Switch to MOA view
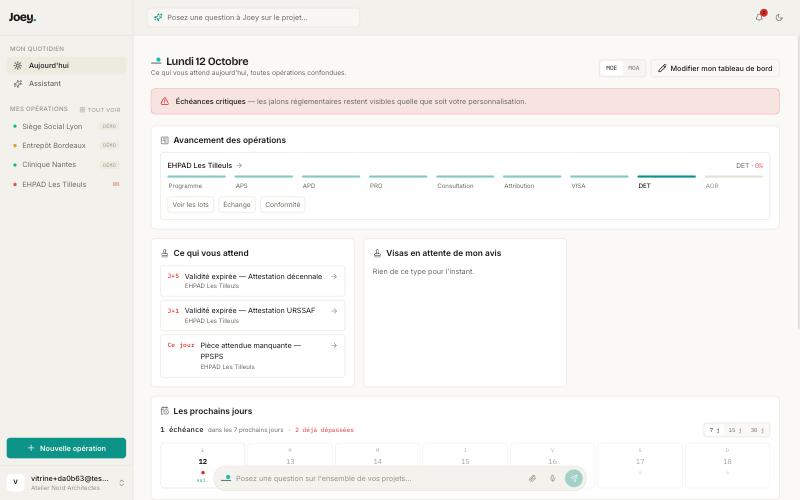The height and width of the screenshot is (500, 800). (x=633, y=68)
